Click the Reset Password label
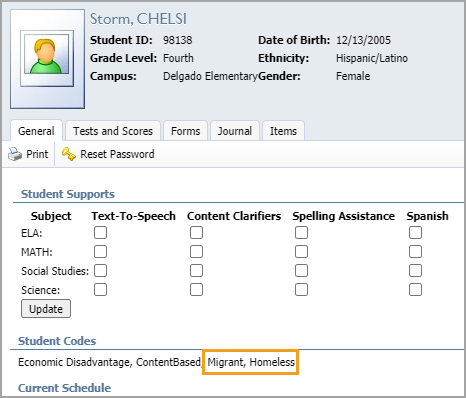The image size is (466, 398). pyautogui.click(x=117, y=154)
